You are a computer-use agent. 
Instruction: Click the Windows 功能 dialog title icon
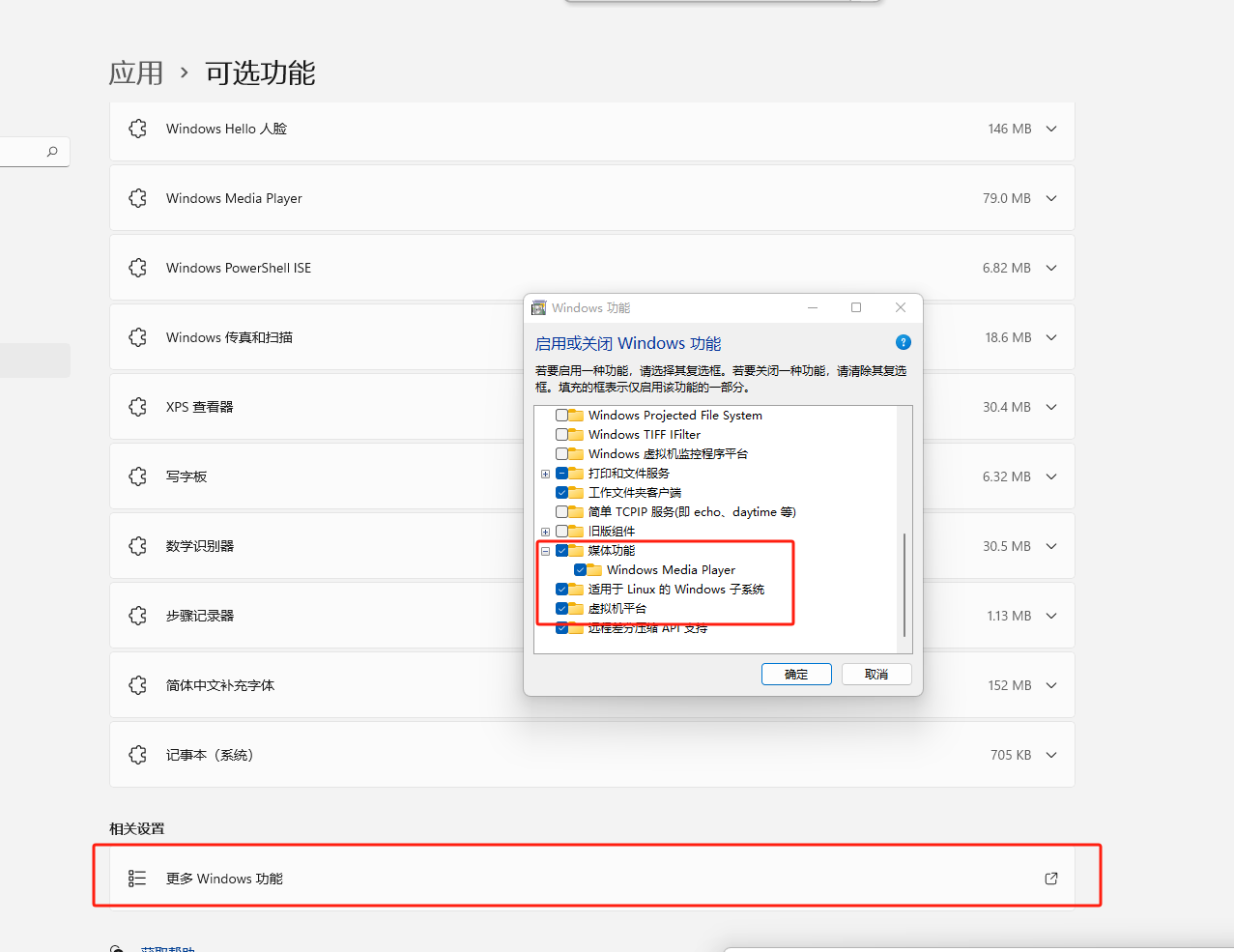(538, 307)
